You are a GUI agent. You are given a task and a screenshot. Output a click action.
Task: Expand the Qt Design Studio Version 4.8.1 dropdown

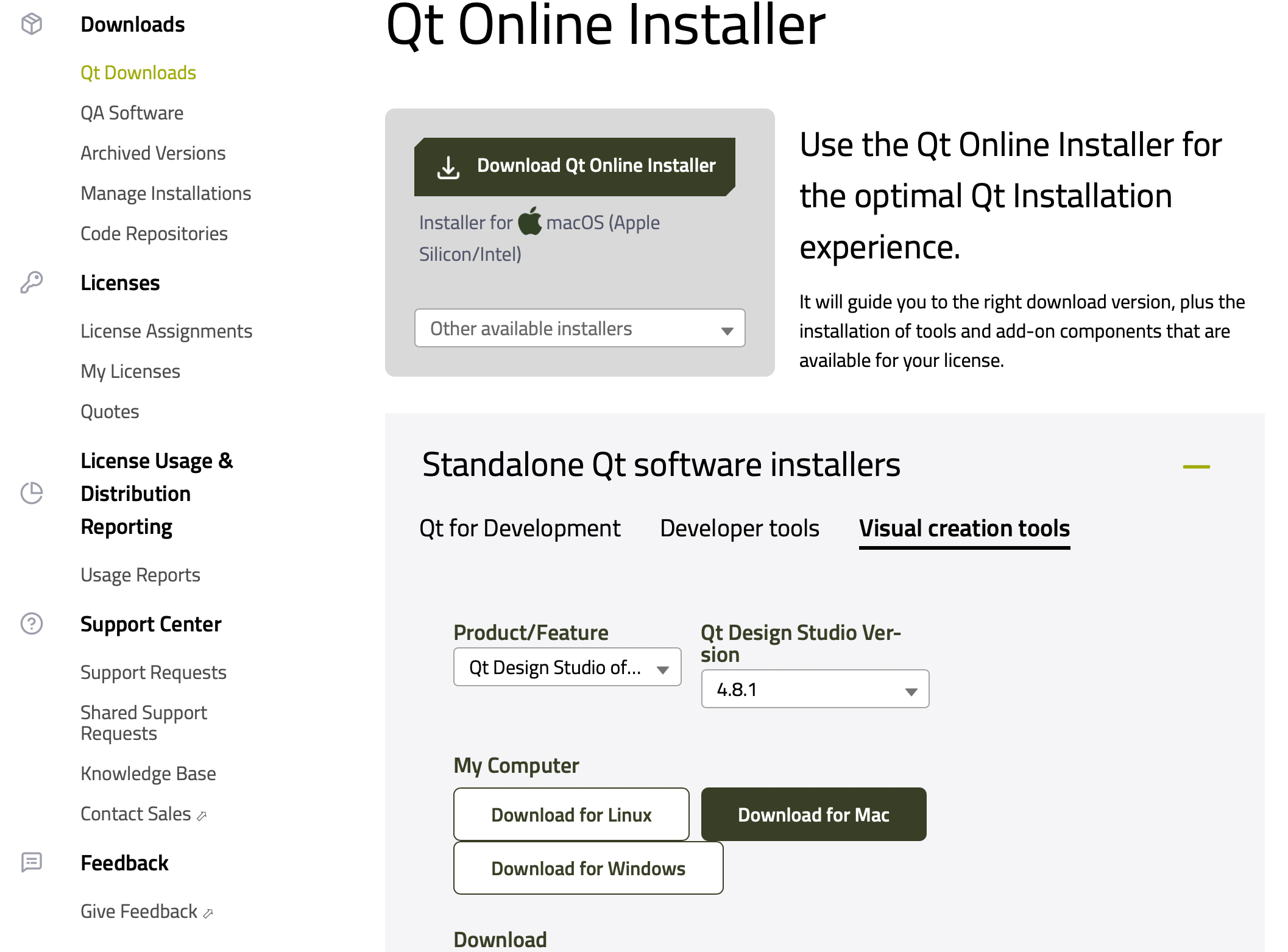pos(815,689)
